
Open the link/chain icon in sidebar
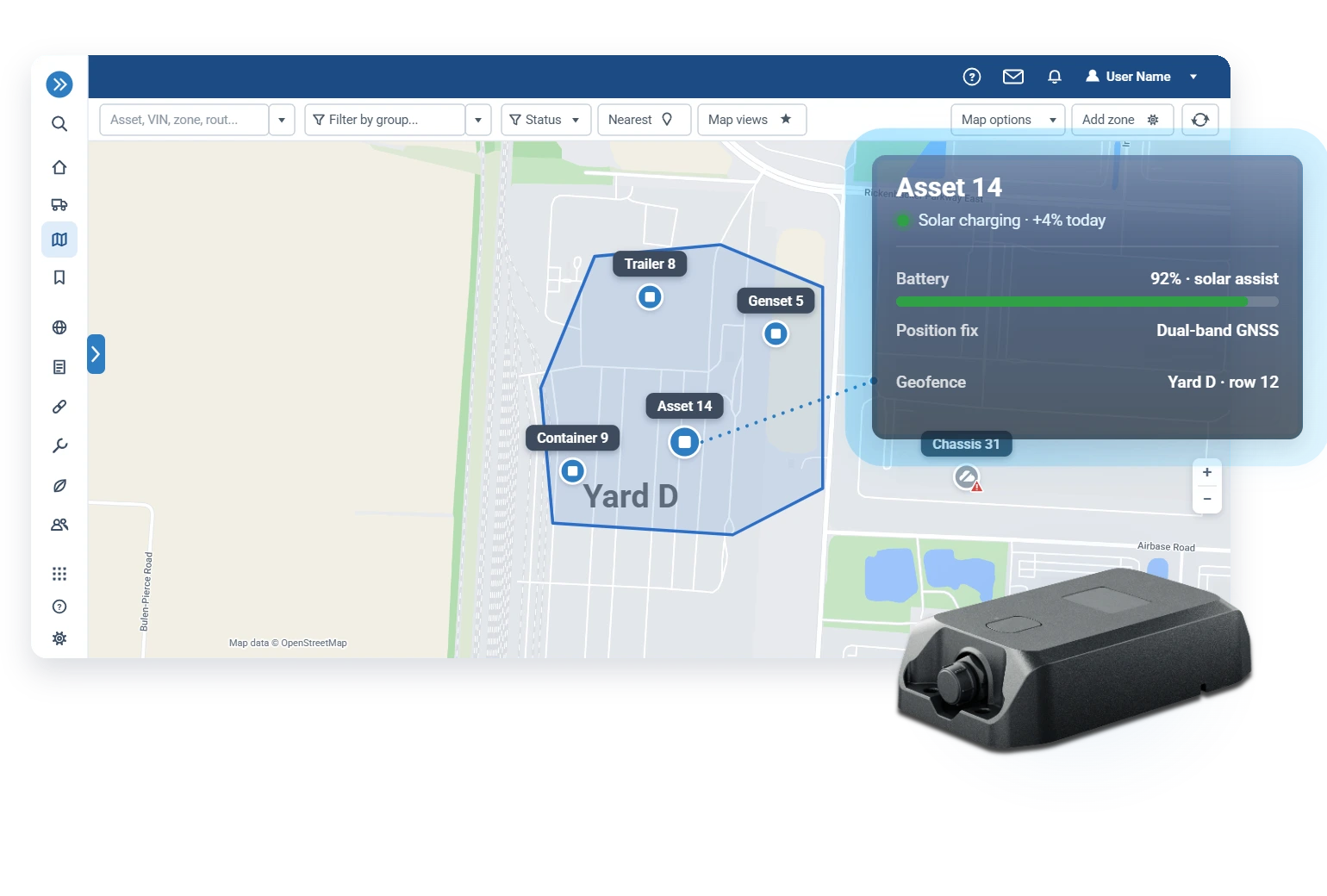click(x=59, y=407)
